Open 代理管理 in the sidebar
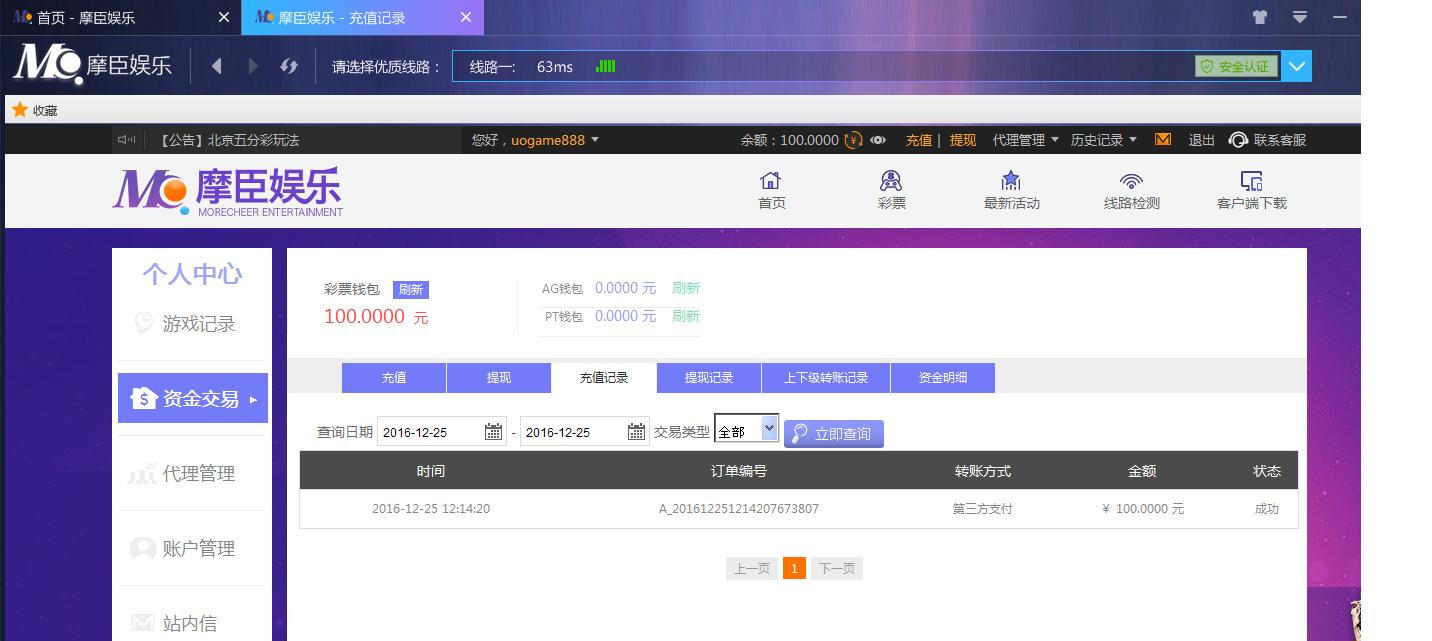The image size is (1432, 641). point(192,473)
